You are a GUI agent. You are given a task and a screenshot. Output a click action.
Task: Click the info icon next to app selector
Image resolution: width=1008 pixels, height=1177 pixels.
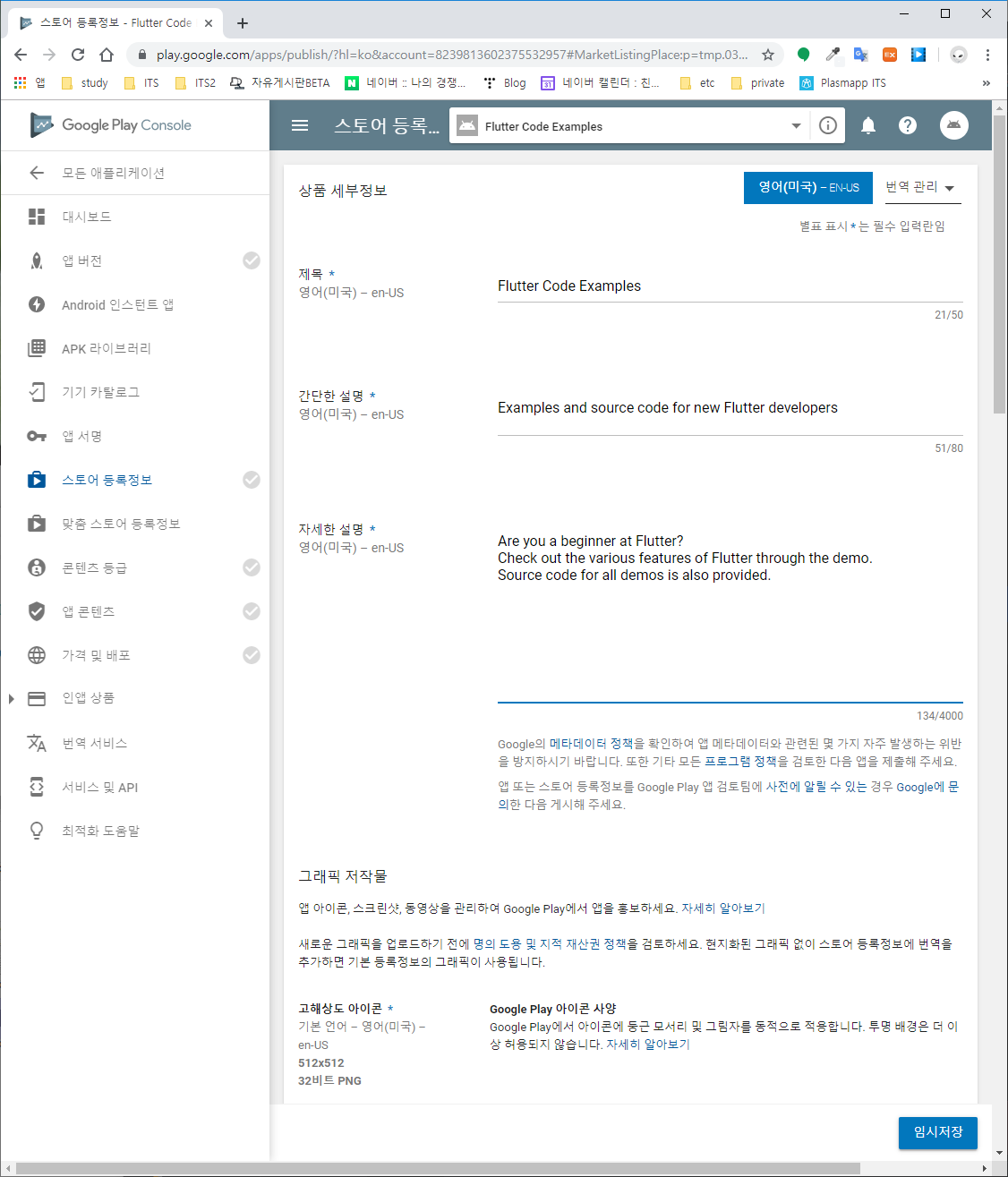coord(828,125)
